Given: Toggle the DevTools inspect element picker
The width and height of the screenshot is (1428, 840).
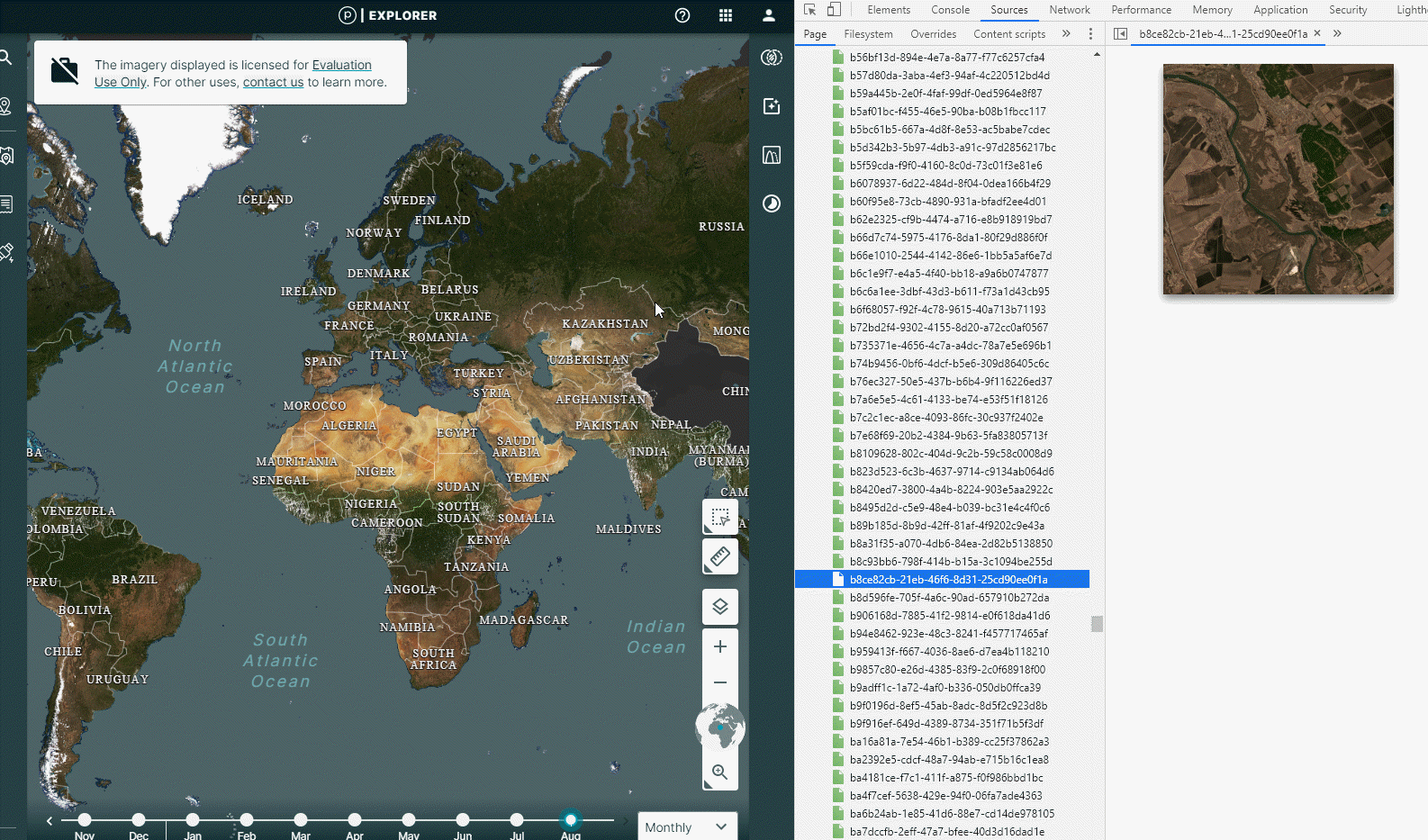Looking at the screenshot, I should point(809,10).
